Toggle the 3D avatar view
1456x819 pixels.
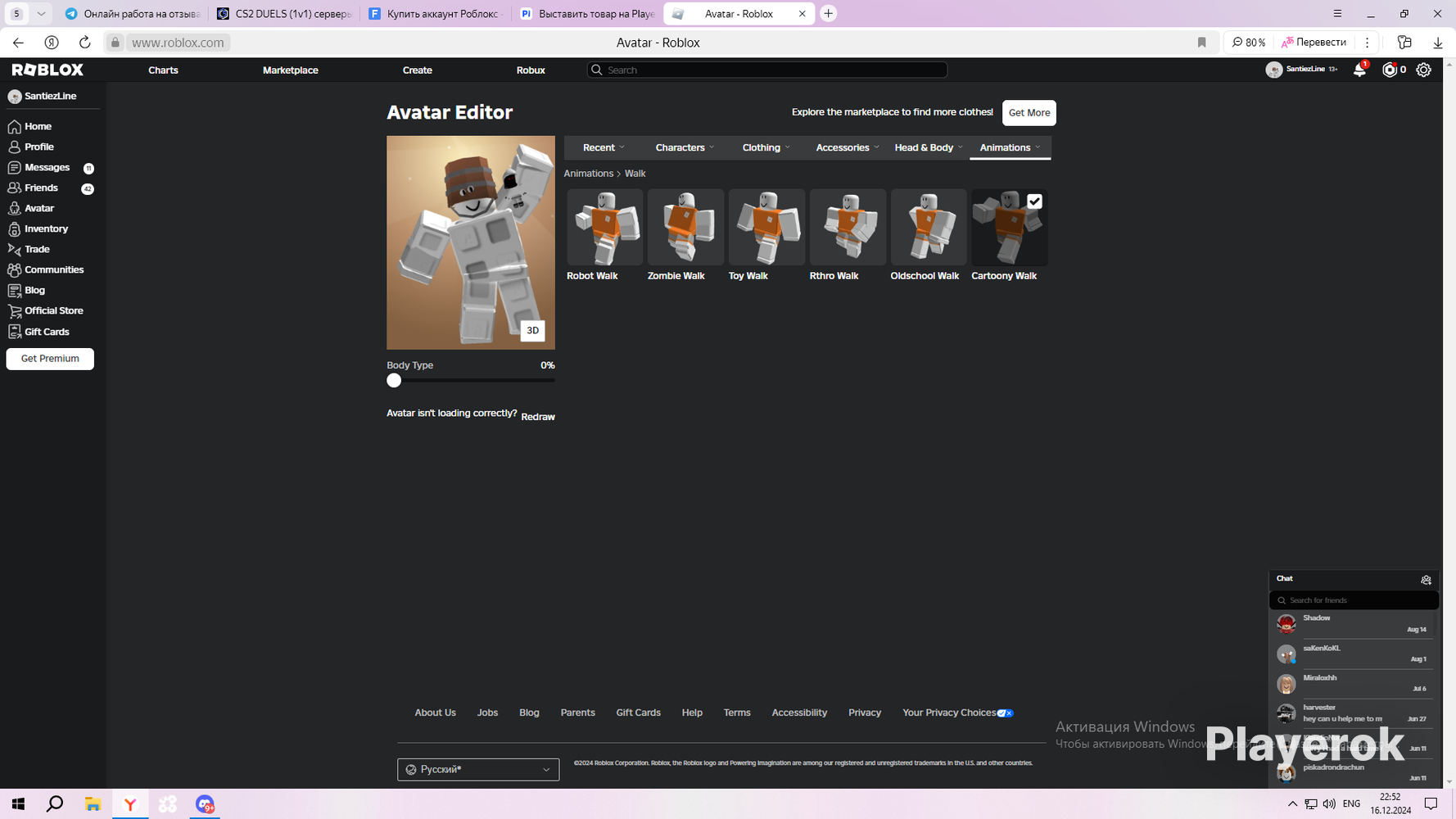532,330
